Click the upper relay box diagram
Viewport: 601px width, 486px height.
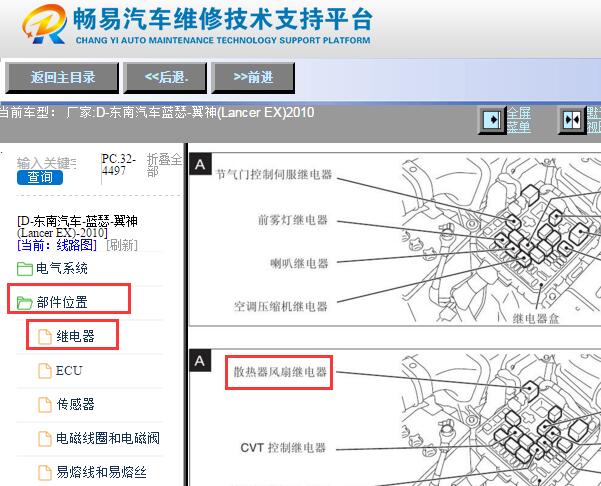point(500,240)
